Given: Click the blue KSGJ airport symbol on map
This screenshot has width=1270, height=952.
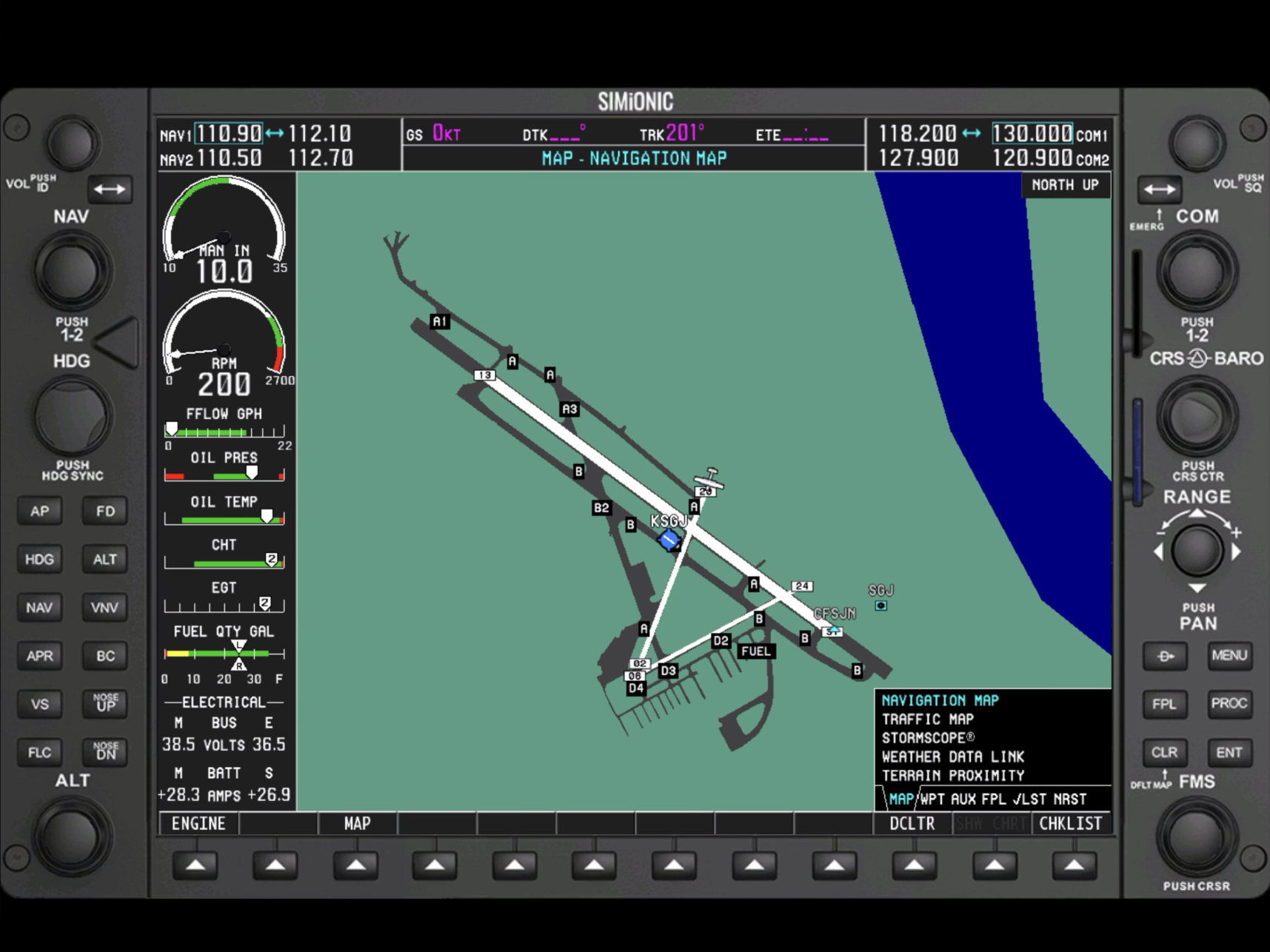Looking at the screenshot, I should 669,540.
